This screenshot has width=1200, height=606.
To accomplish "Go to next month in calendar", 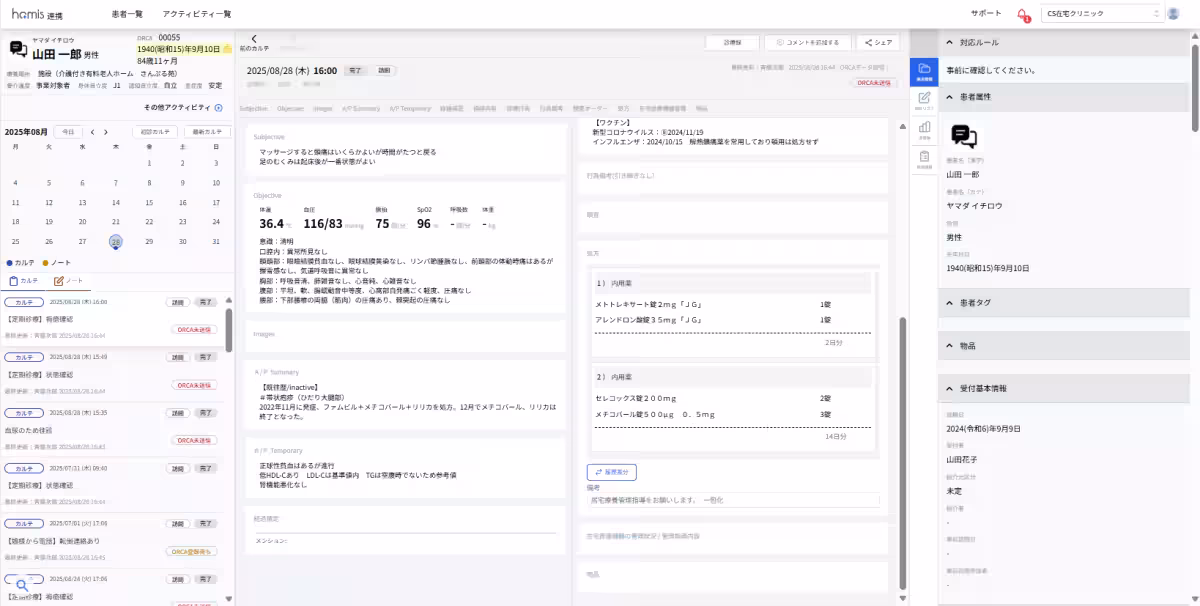I will (106, 132).
